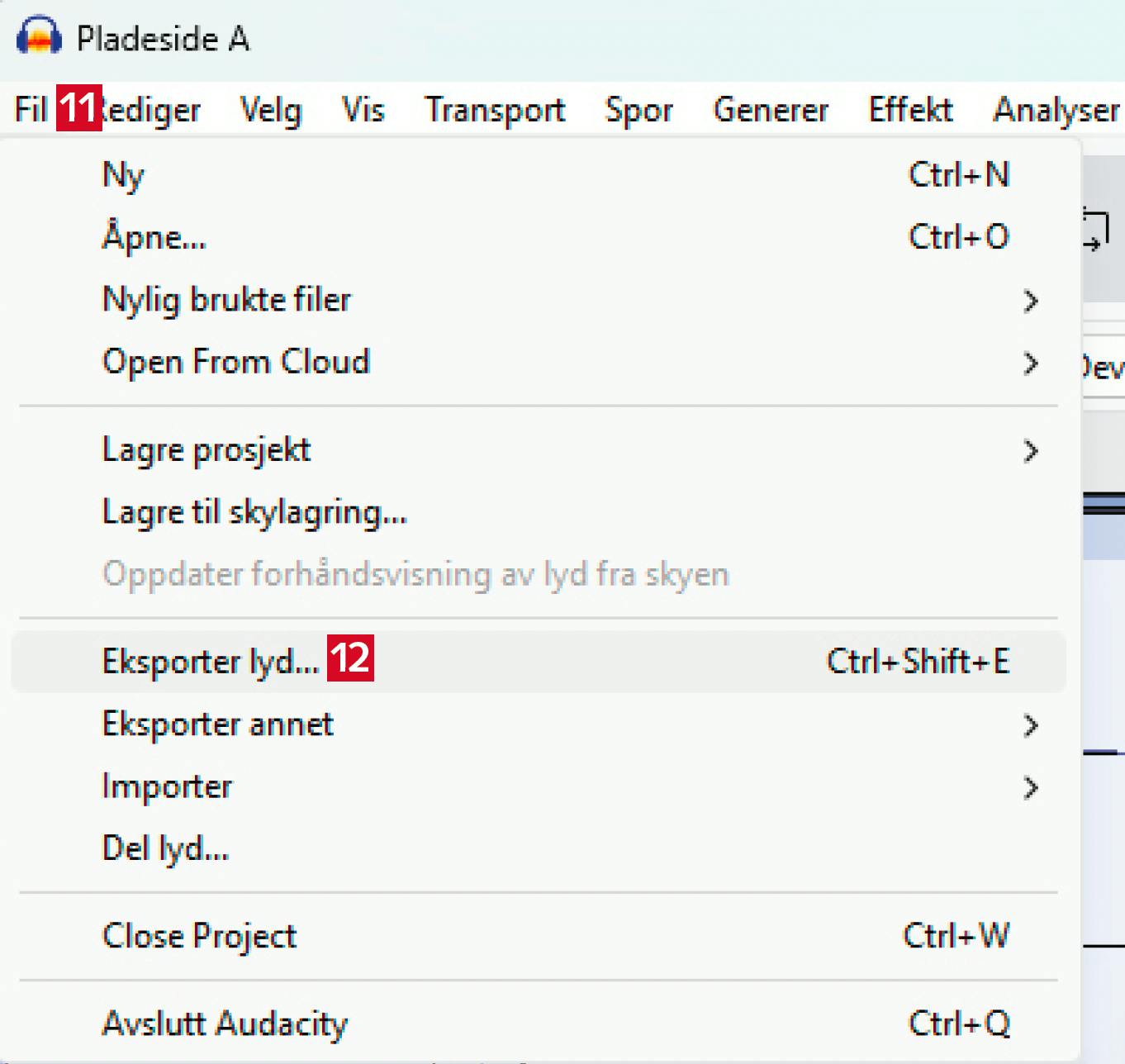1125x1064 pixels.
Task: Click the Åpne... menu entry
Action: tap(154, 238)
